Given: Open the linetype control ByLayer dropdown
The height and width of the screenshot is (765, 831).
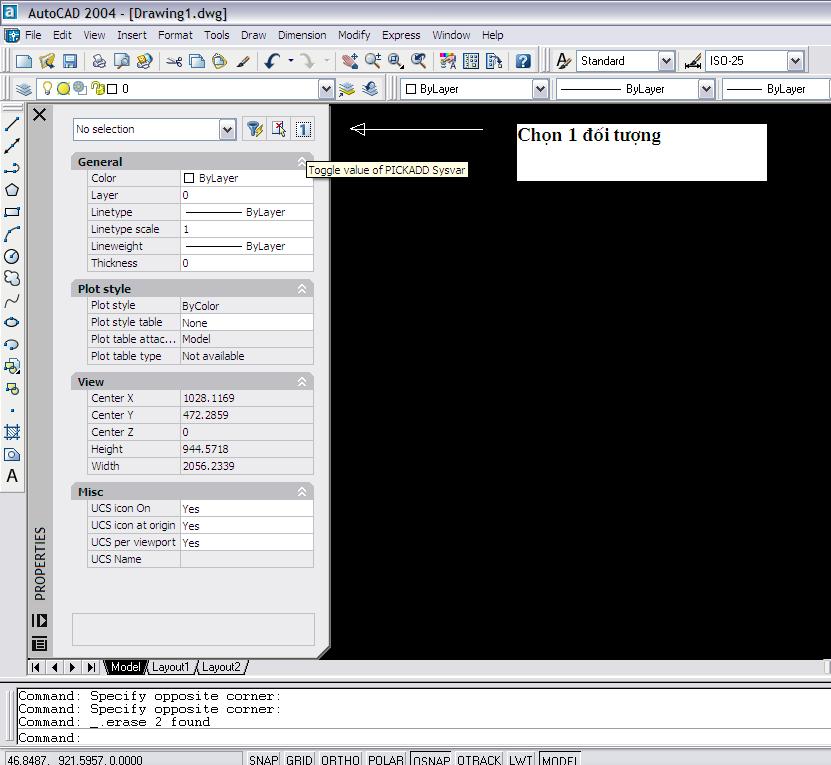Looking at the screenshot, I should [x=706, y=89].
